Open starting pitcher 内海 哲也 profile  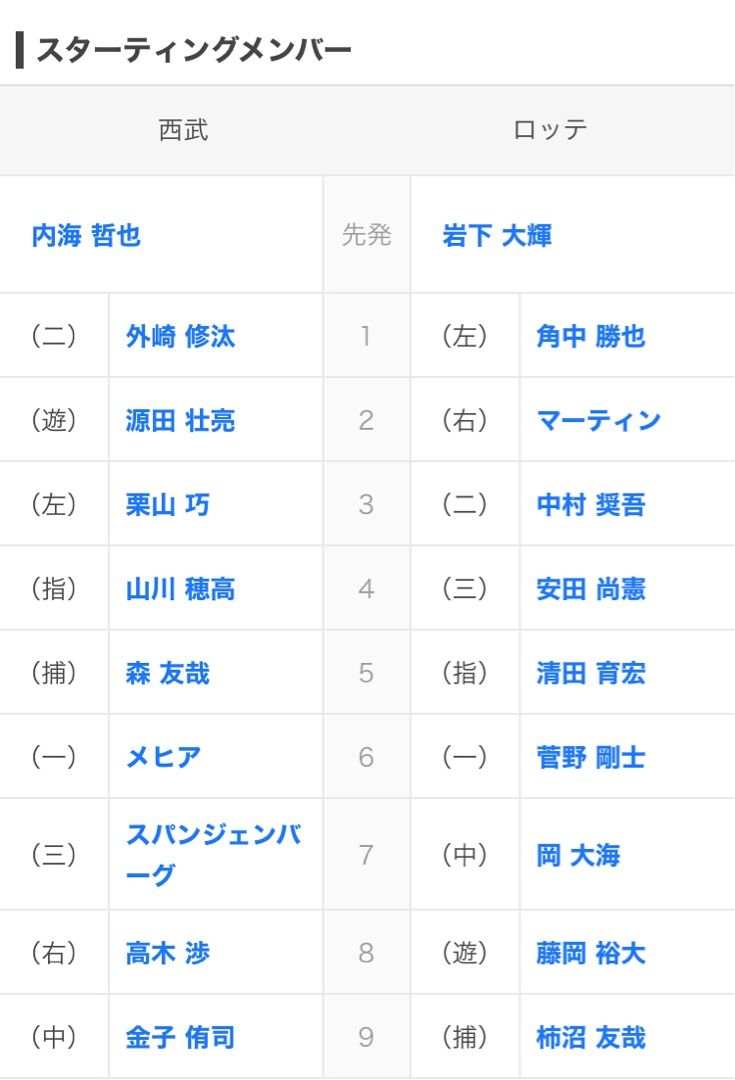pos(86,236)
